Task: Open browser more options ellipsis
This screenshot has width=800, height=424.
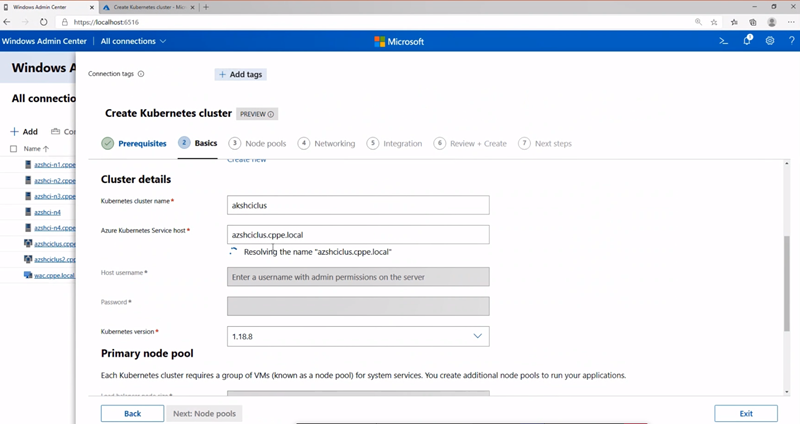Action: [x=791, y=22]
